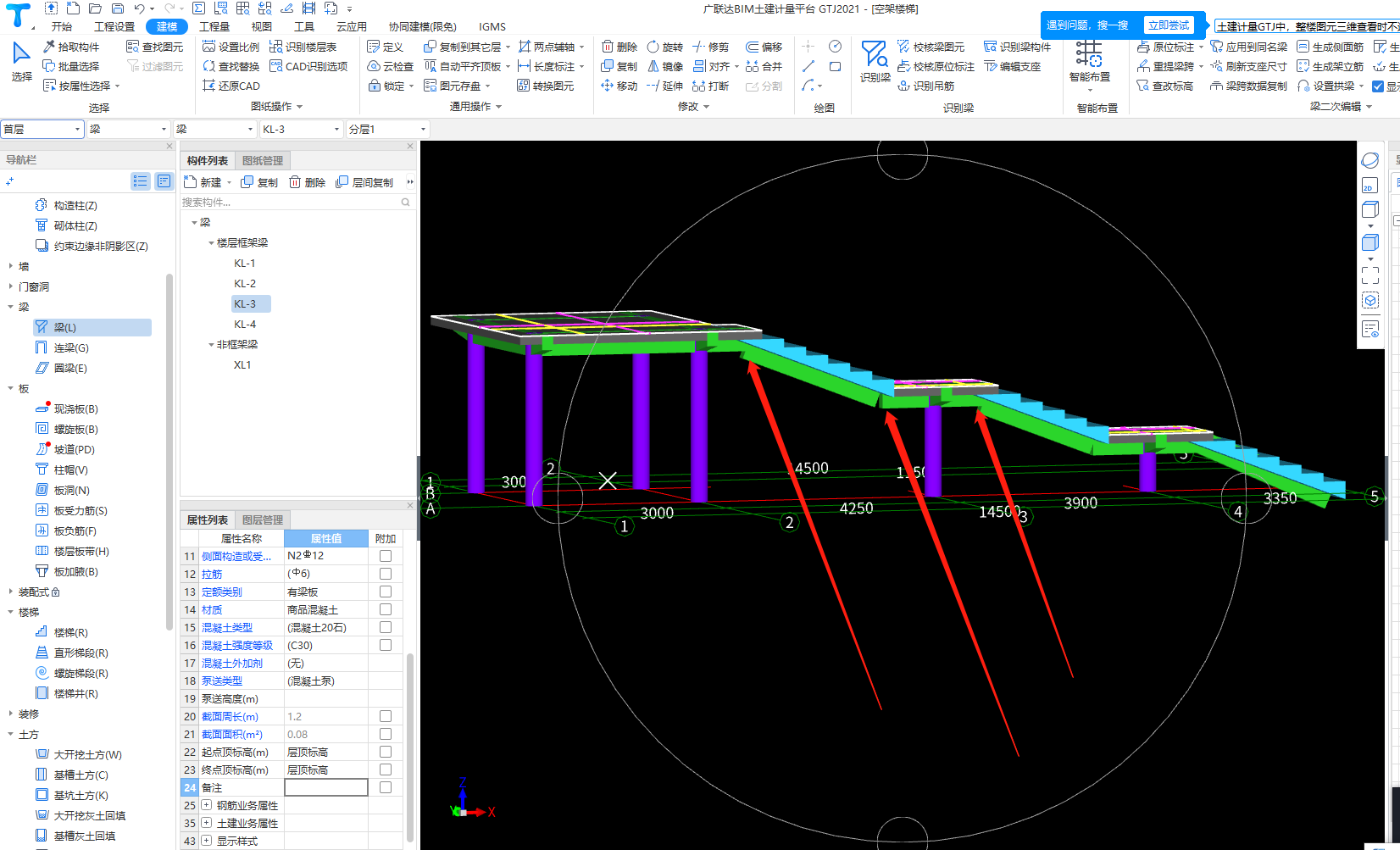This screenshot has width=1400, height=850.
Task: Click 校核梁图元 check beam elements
Action: click(931, 47)
